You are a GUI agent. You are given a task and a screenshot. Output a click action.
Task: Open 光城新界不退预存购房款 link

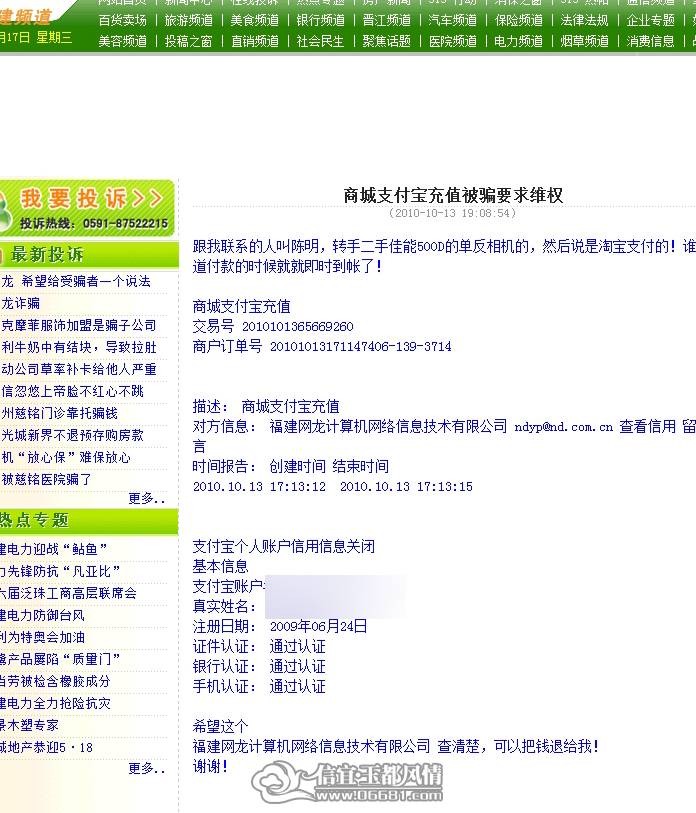pos(72,436)
